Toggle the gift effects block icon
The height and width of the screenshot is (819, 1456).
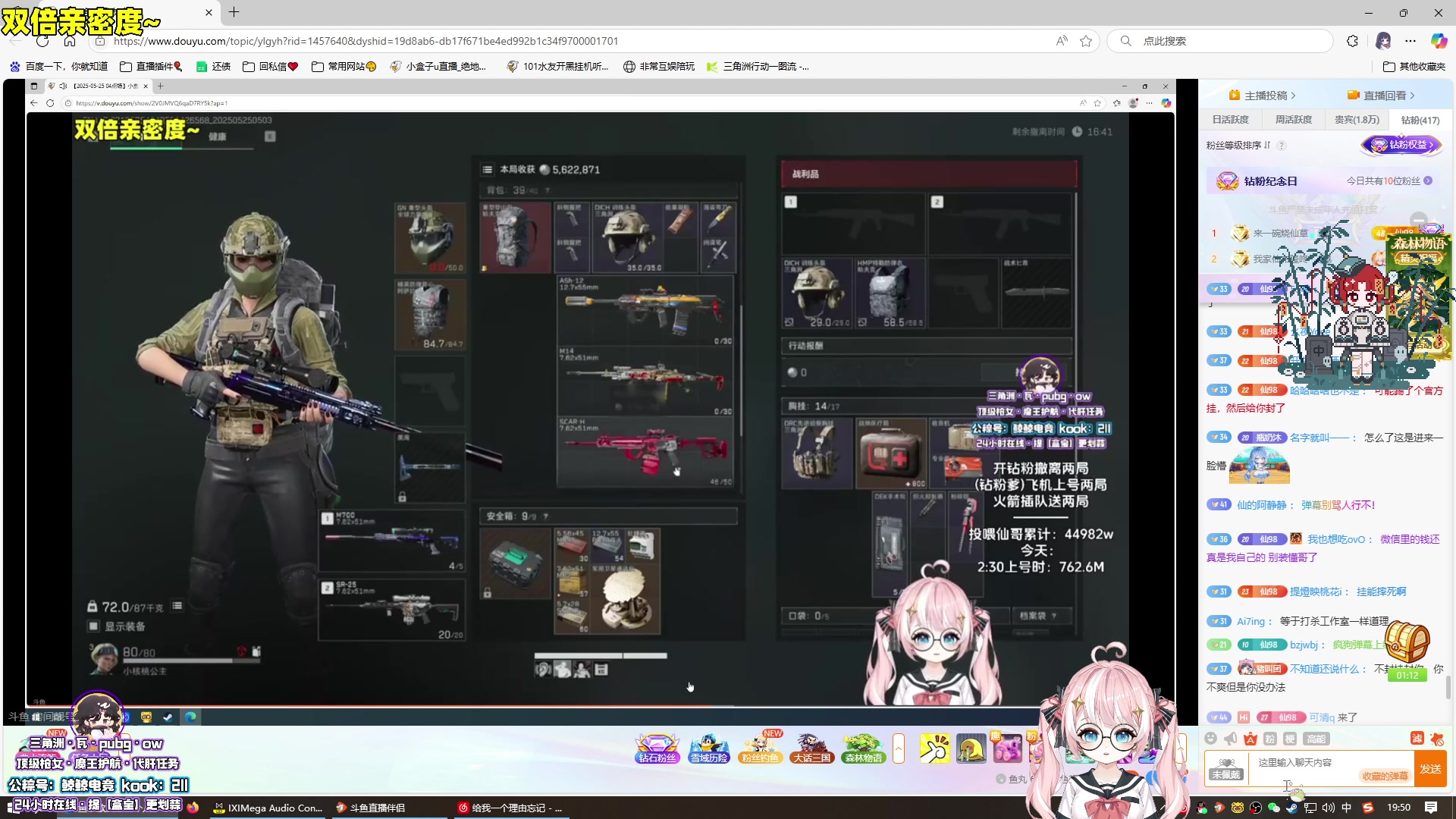1436,739
